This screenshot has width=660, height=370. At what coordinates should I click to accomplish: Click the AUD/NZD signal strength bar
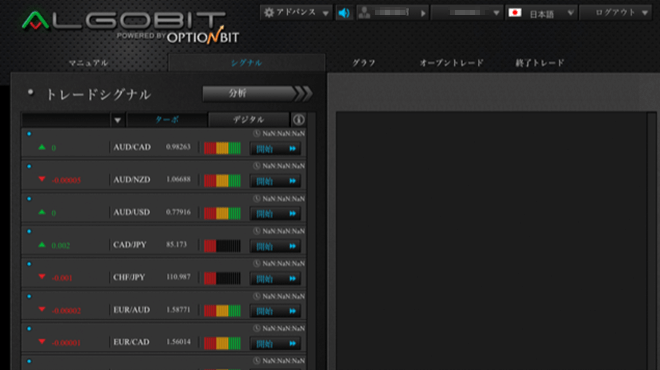pyautogui.click(x=222, y=181)
